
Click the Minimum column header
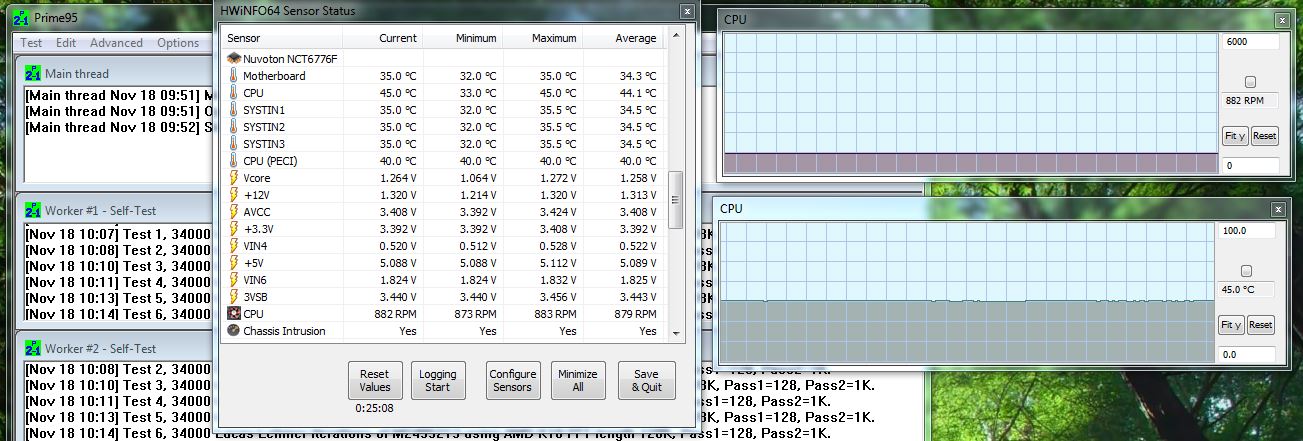click(x=463, y=38)
